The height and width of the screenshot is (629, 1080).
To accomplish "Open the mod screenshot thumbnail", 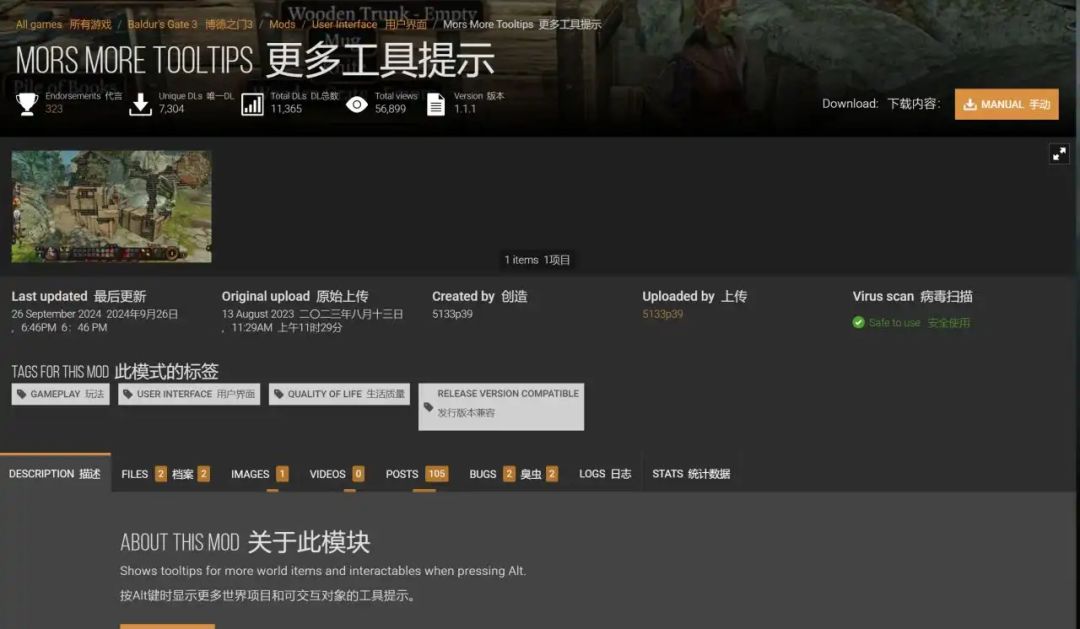I will (112, 207).
